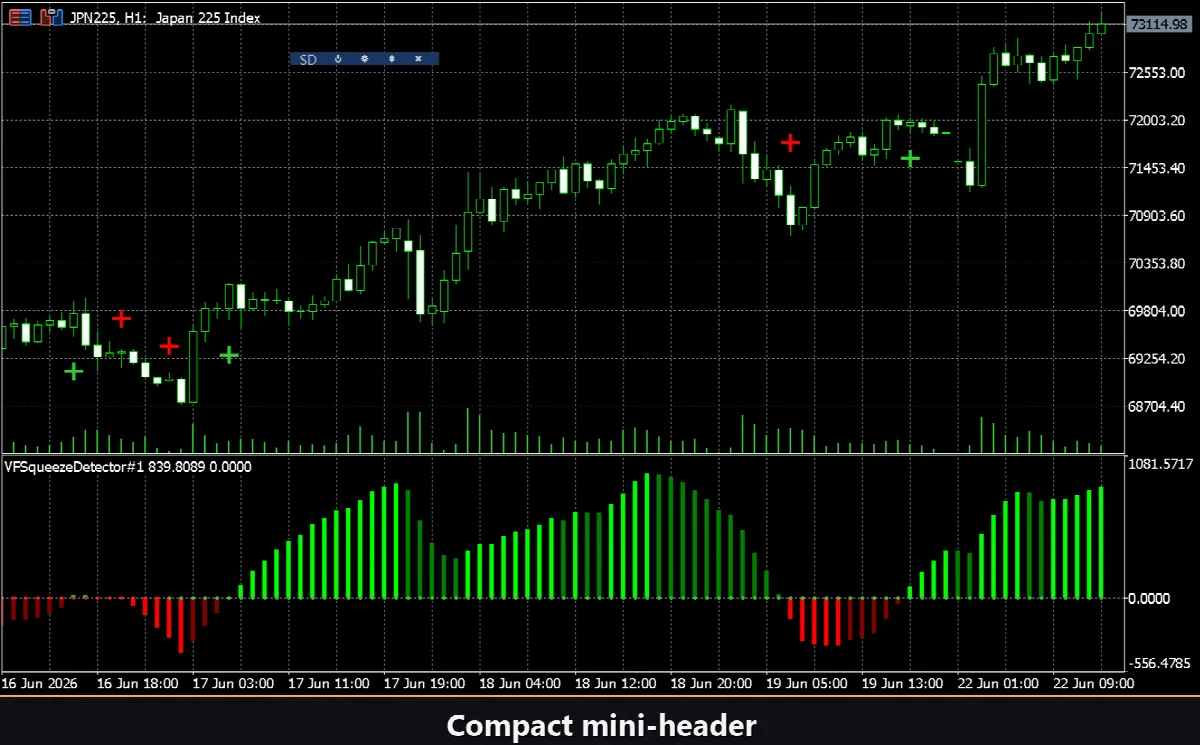Click the 16 Jun 2026 date label

[38, 684]
